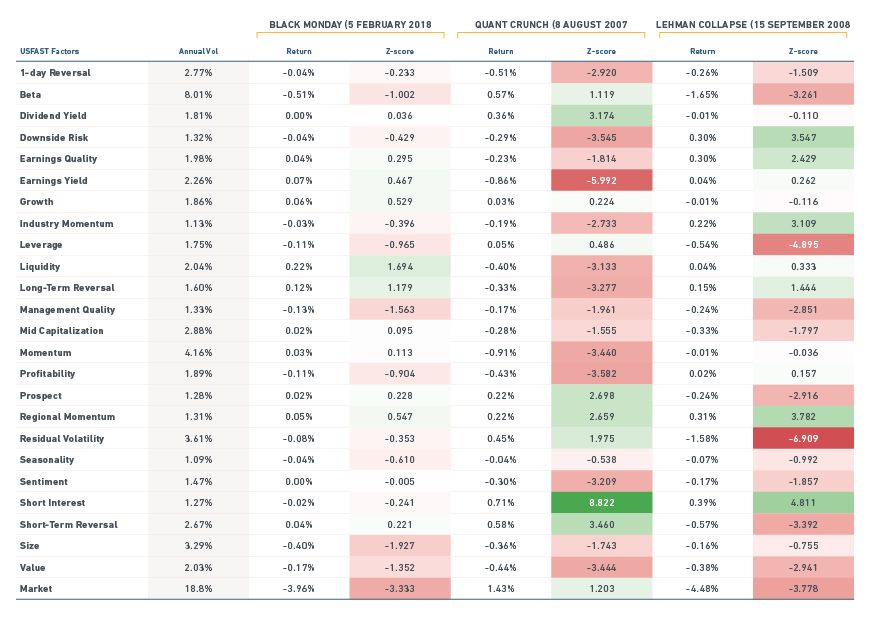Click the AnnualVol column header
Screen dimensions: 870x630
pyautogui.click(x=196, y=51)
